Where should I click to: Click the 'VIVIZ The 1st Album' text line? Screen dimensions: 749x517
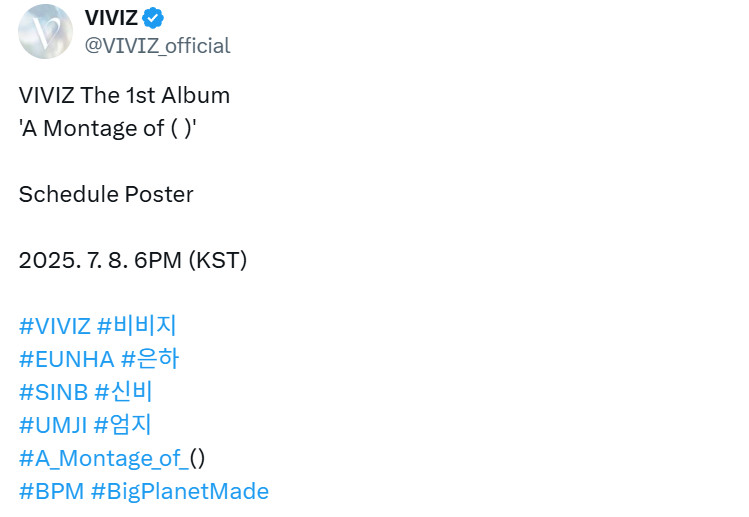(124, 95)
